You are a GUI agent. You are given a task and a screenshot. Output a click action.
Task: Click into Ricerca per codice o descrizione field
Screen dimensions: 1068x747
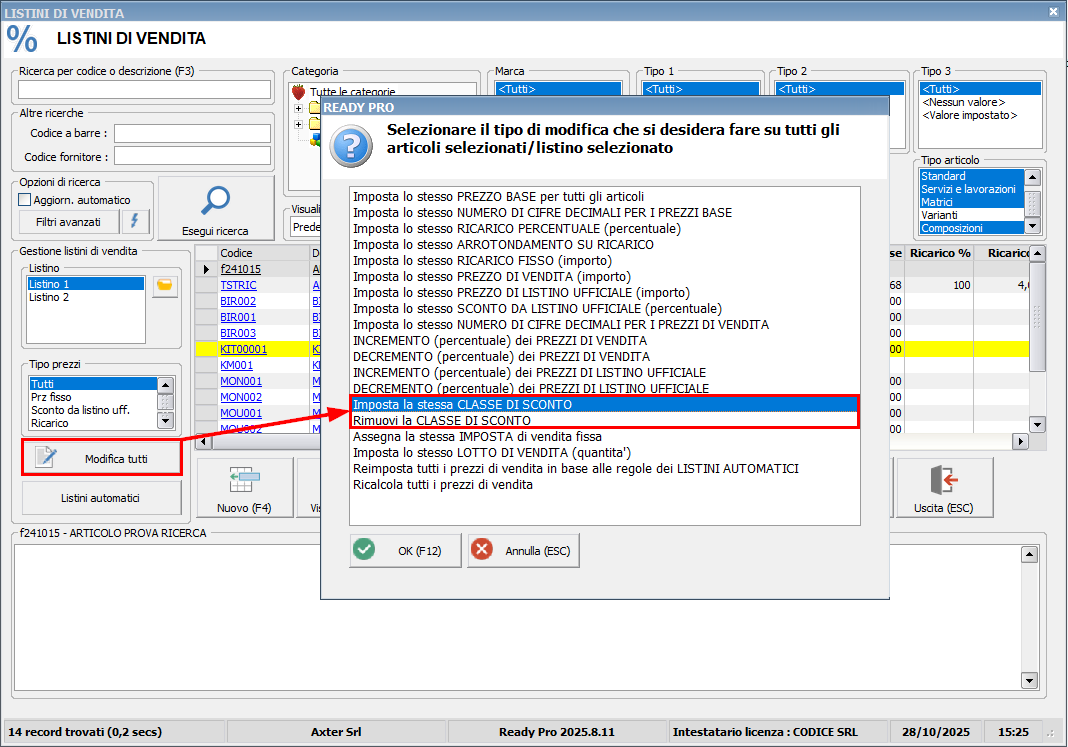(x=144, y=90)
